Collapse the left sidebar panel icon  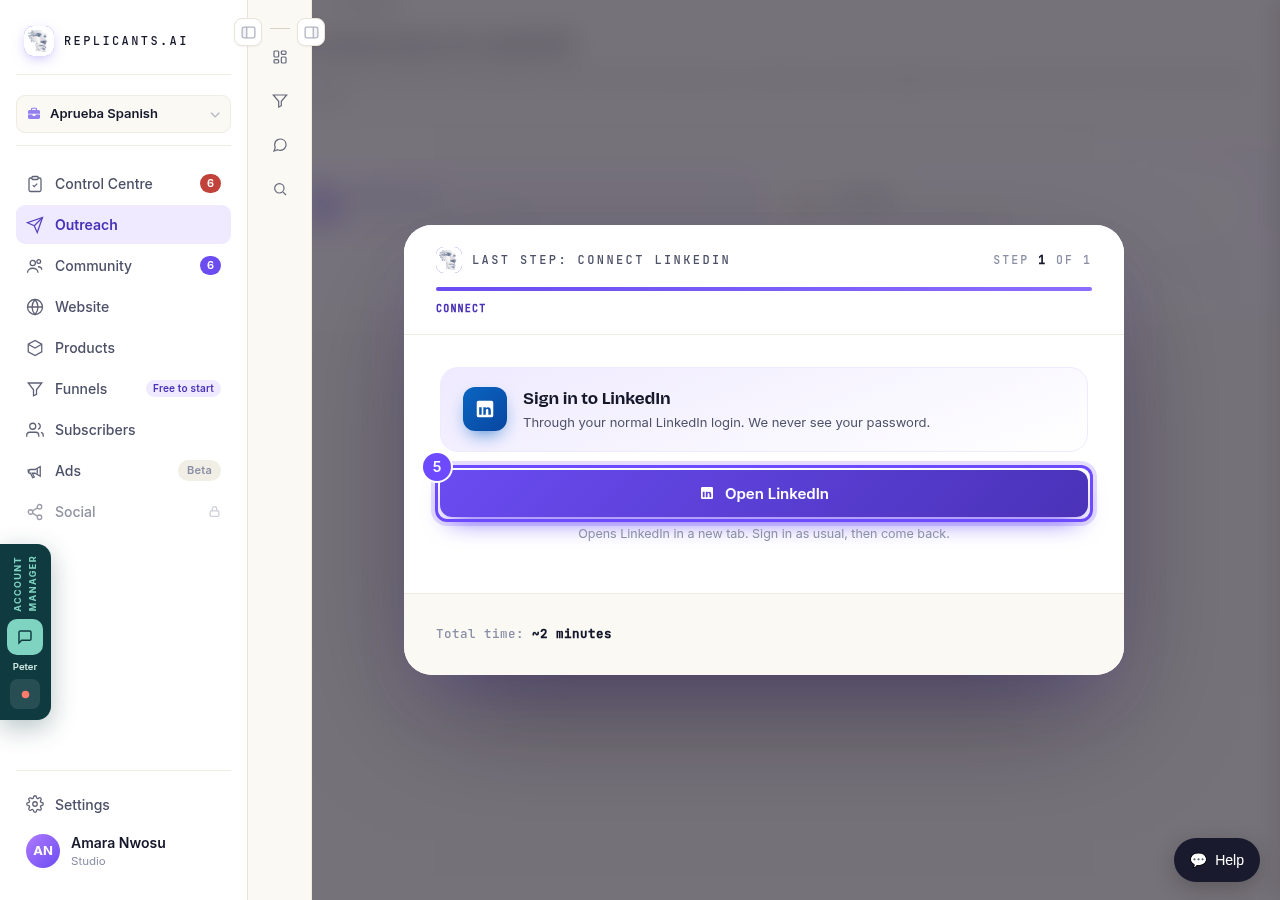pos(248,32)
